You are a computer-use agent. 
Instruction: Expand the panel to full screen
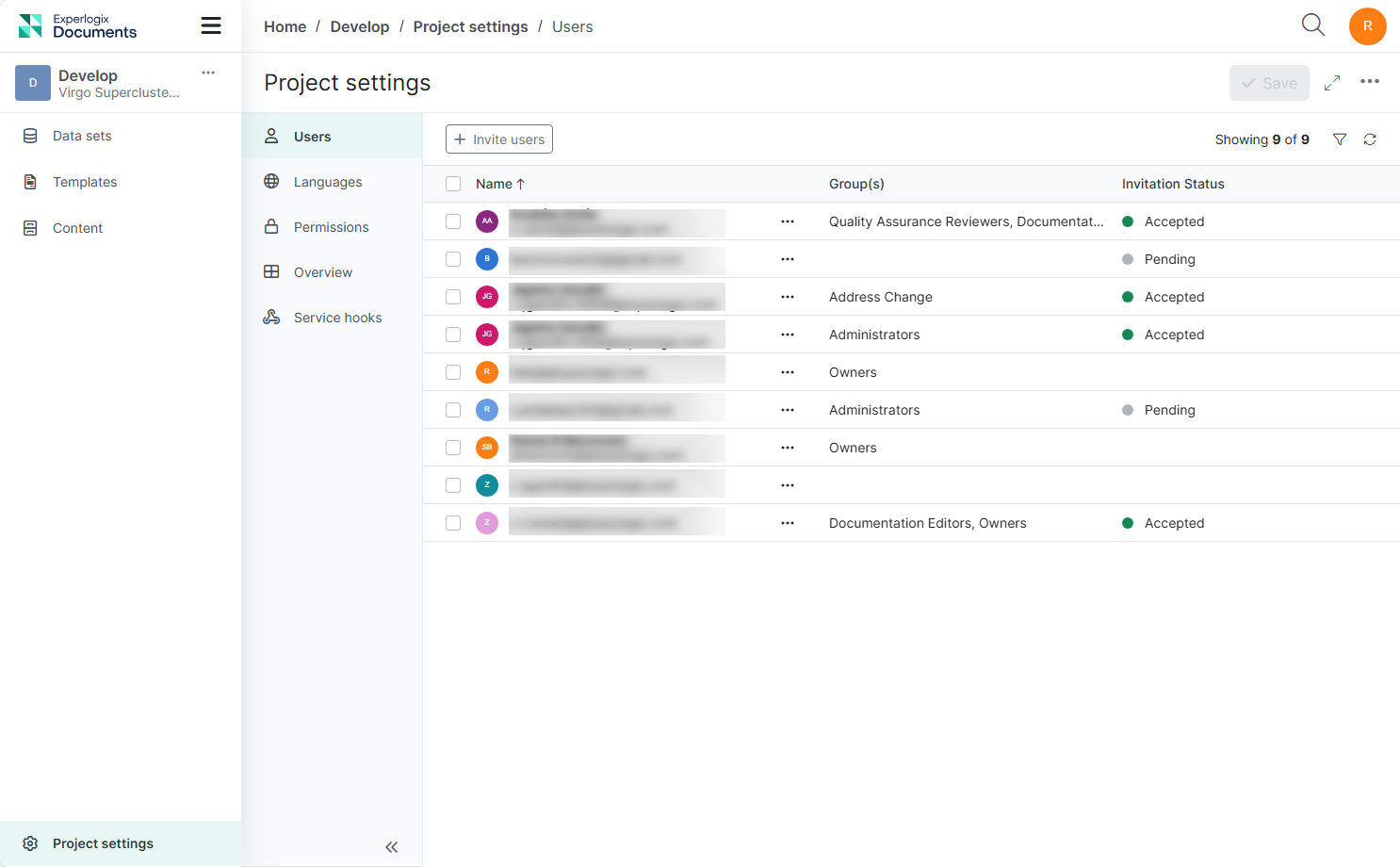click(x=1332, y=83)
